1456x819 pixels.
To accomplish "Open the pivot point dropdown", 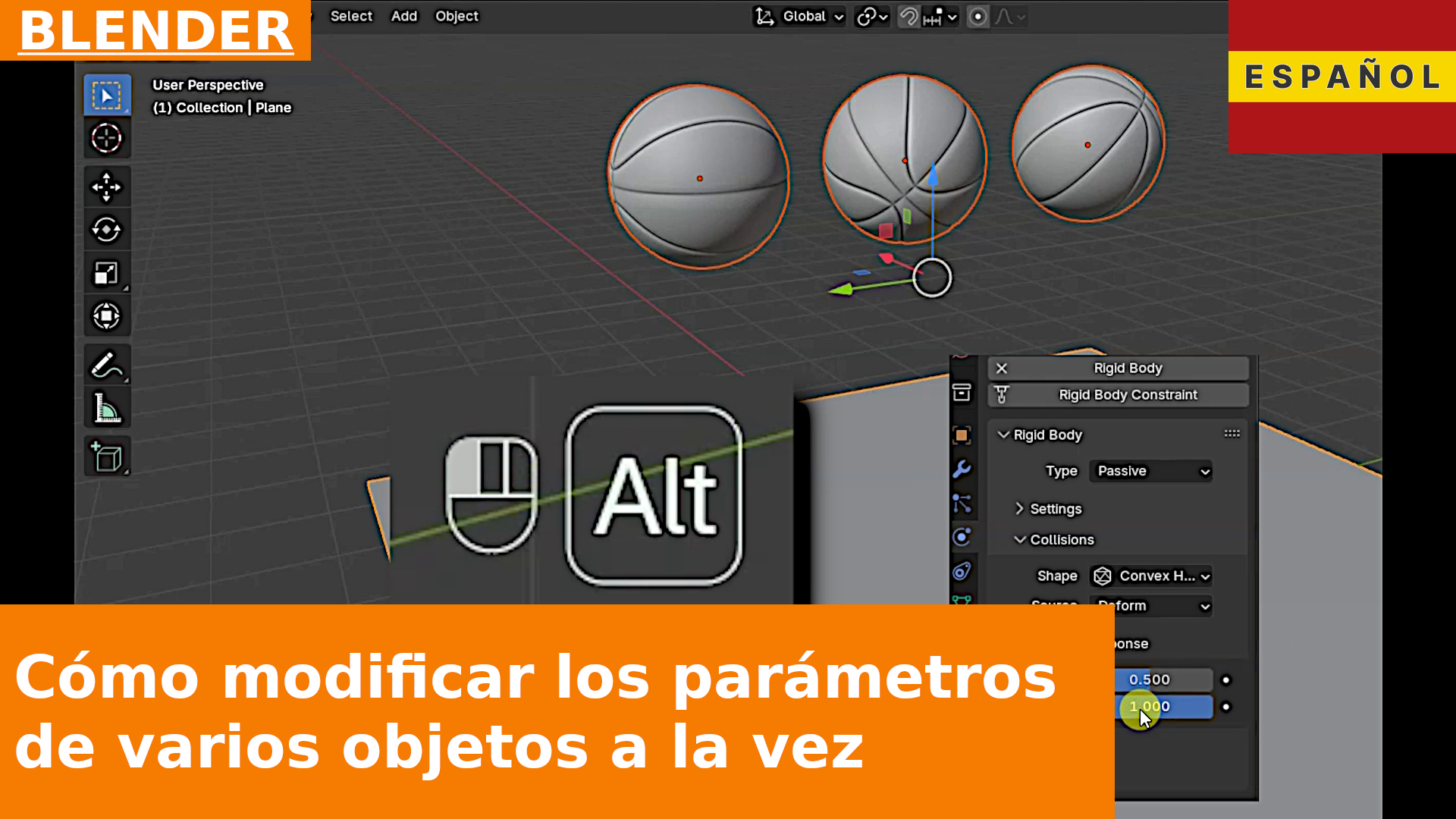I will click(x=872, y=17).
